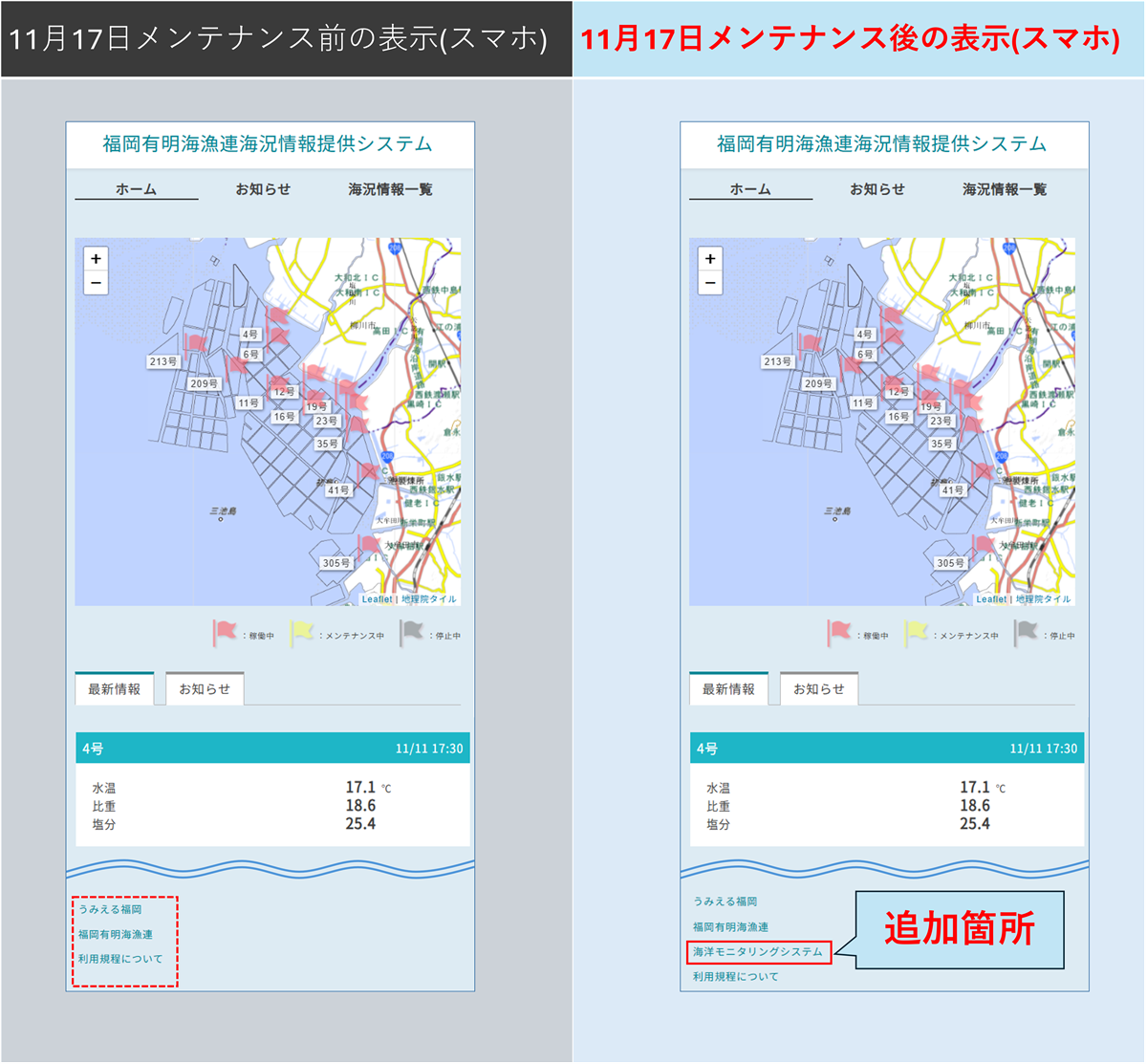Zoom out on the left map

point(96,283)
